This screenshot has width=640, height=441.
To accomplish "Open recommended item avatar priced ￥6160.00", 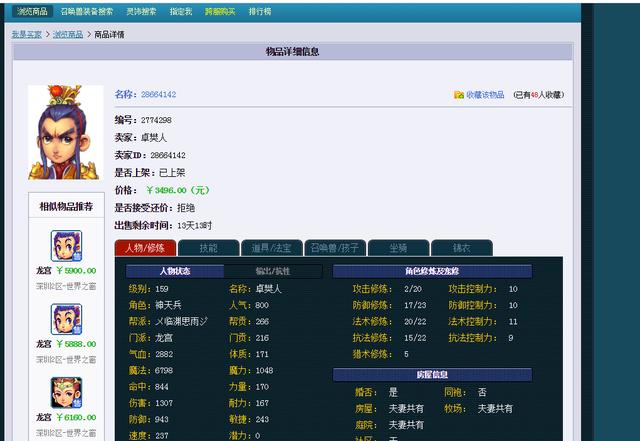I will point(66,393).
